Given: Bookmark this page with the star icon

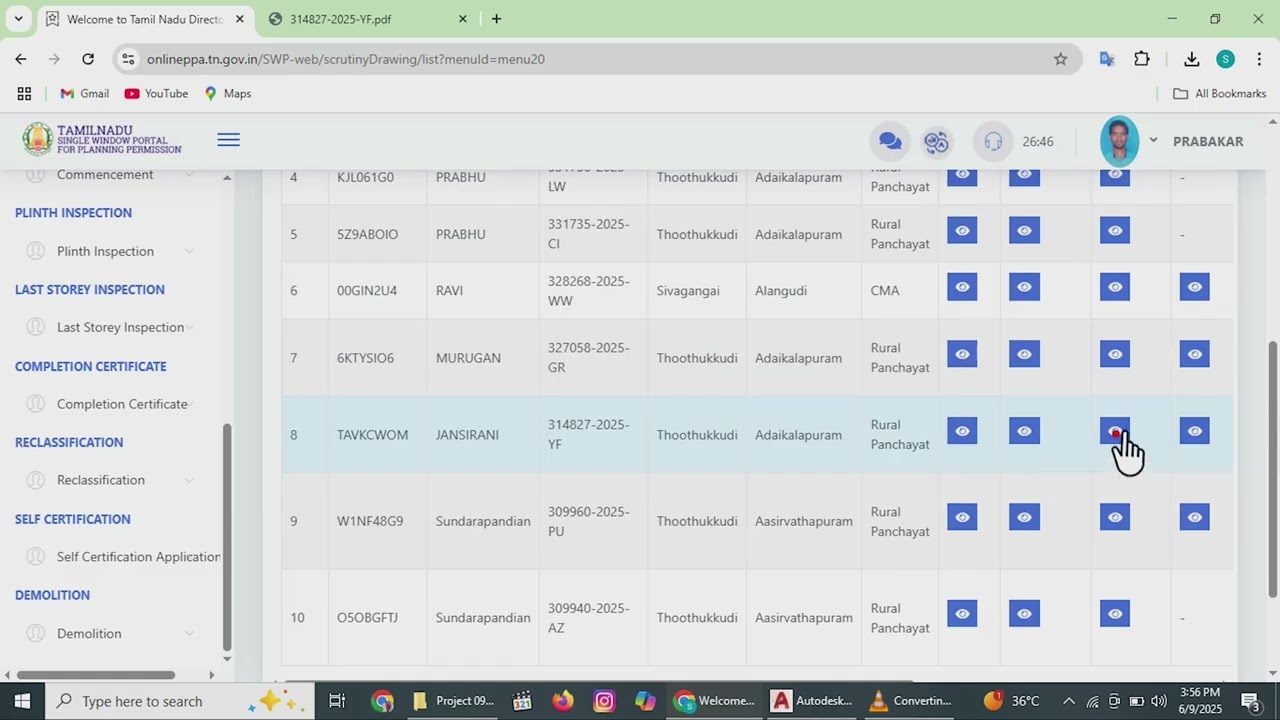Looking at the screenshot, I should (1060, 59).
